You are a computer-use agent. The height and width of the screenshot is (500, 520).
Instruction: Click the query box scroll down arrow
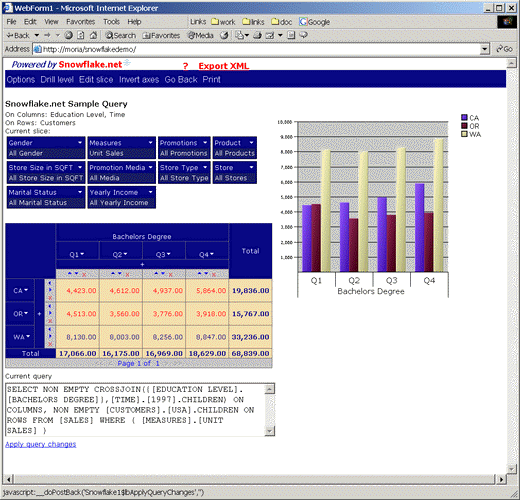(x=269, y=431)
